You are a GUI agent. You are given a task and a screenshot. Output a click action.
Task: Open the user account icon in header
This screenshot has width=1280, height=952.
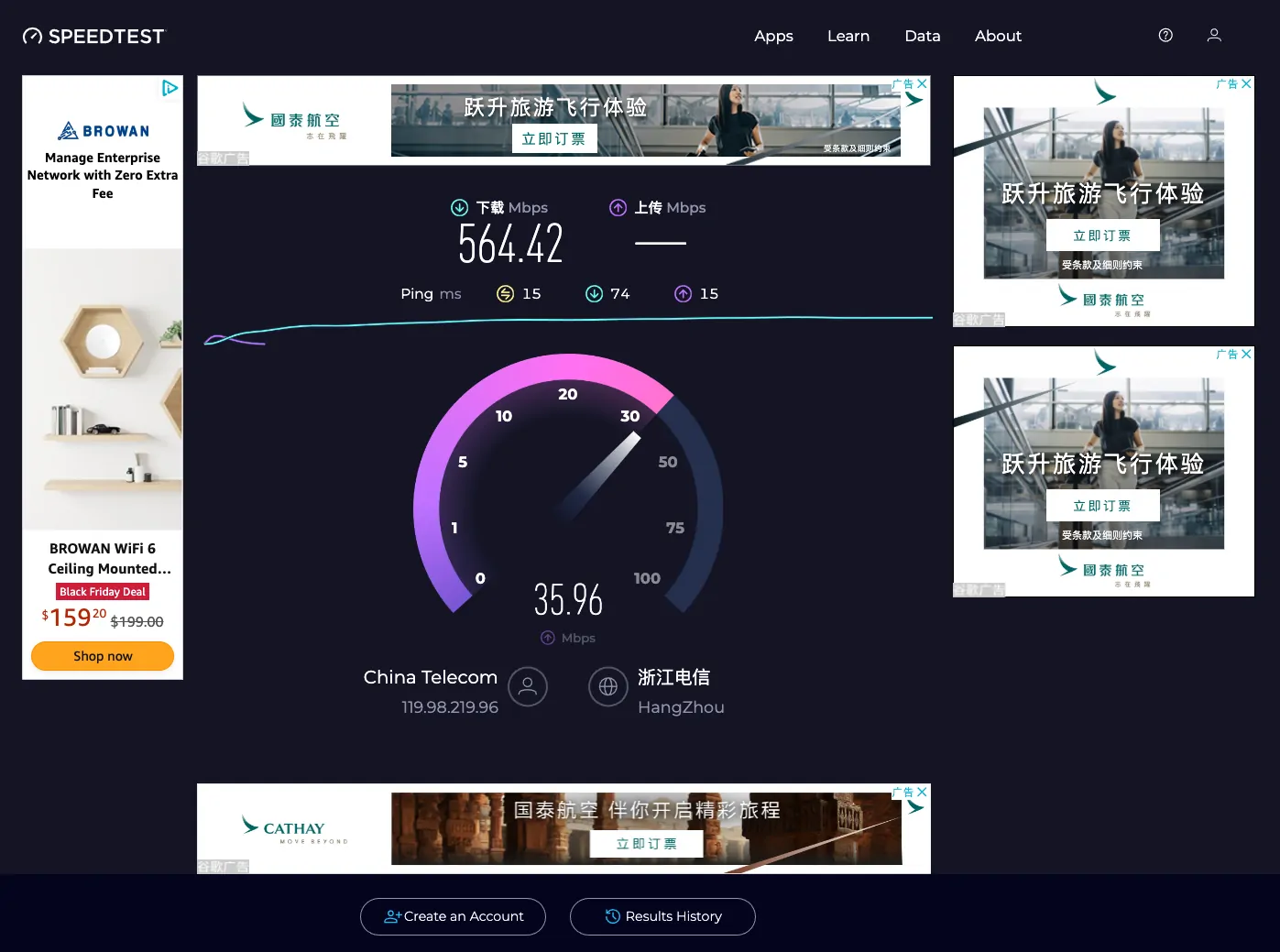(x=1214, y=35)
